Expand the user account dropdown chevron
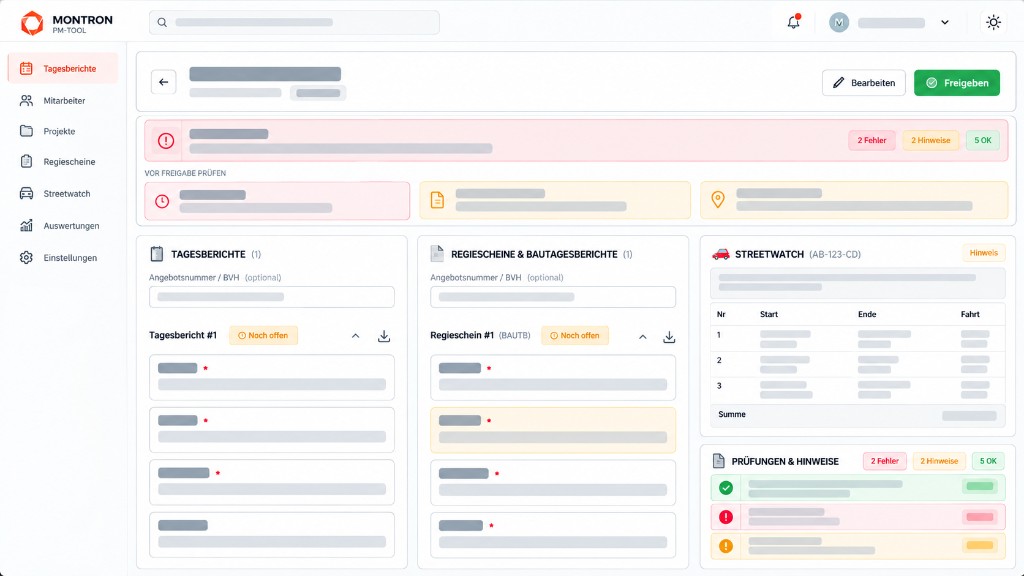The width and height of the screenshot is (1024, 576). 944,22
